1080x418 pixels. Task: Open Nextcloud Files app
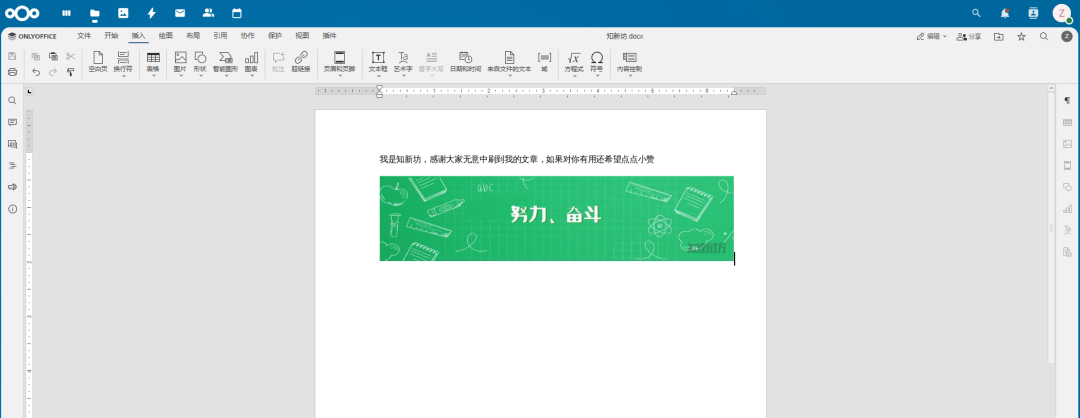[x=94, y=13]
